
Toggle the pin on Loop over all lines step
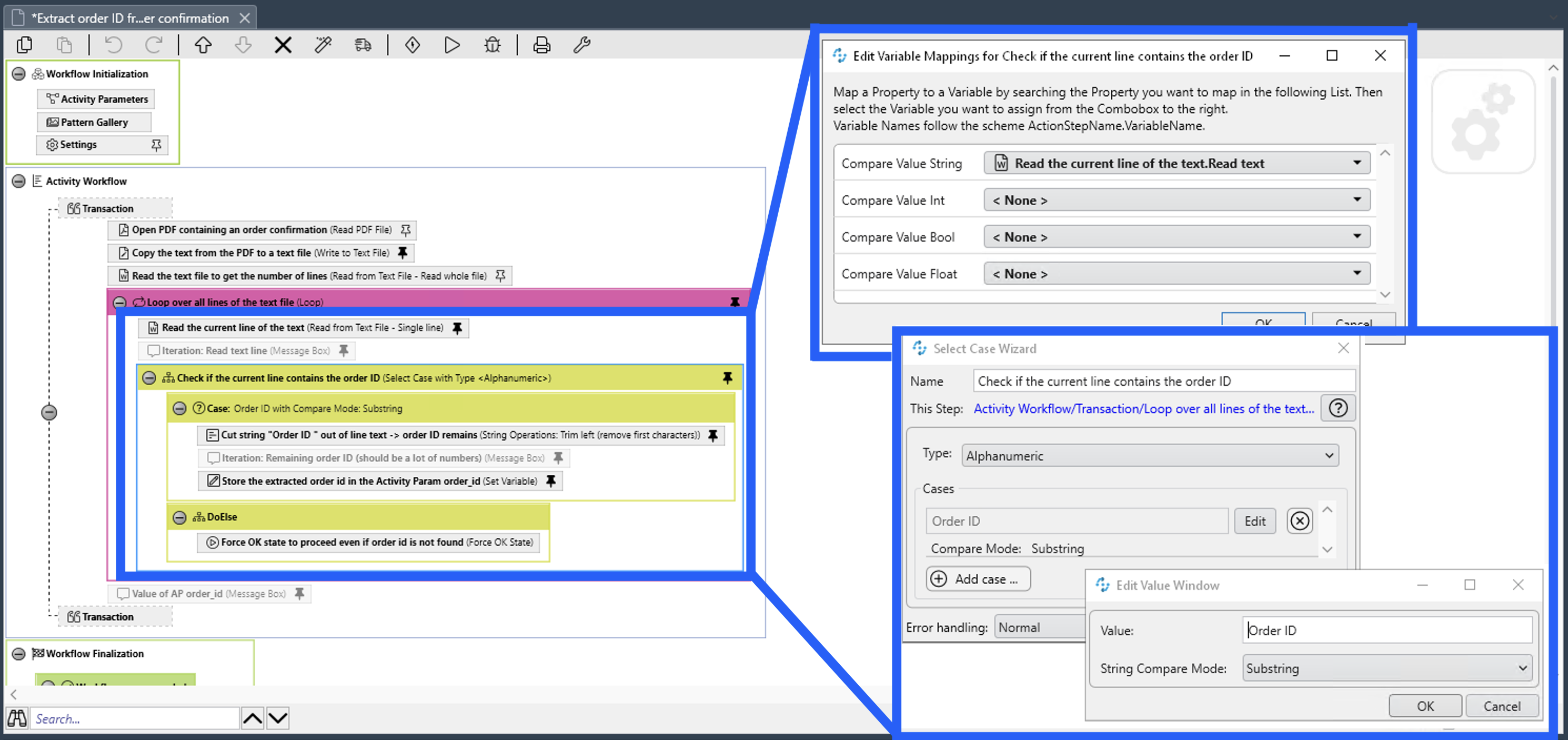click(x=736, y=302)
